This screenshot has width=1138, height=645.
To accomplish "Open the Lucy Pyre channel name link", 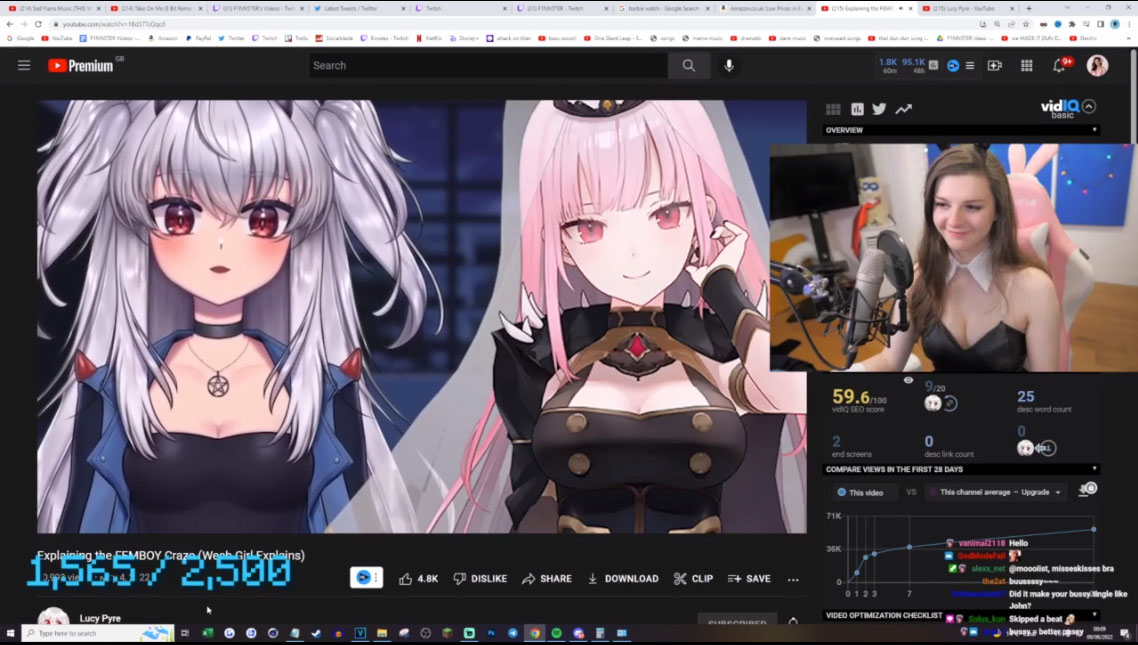I will (x=100, y=618).
